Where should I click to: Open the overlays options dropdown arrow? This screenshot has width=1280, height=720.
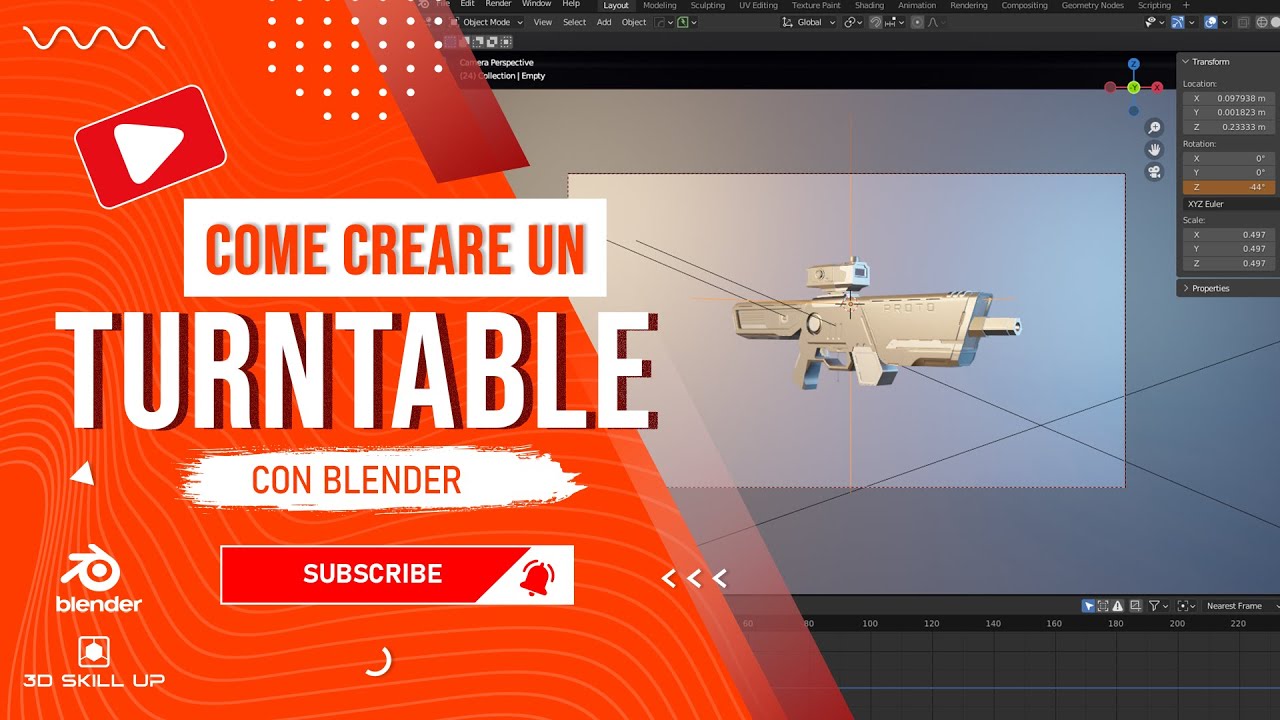[1225, 22]
